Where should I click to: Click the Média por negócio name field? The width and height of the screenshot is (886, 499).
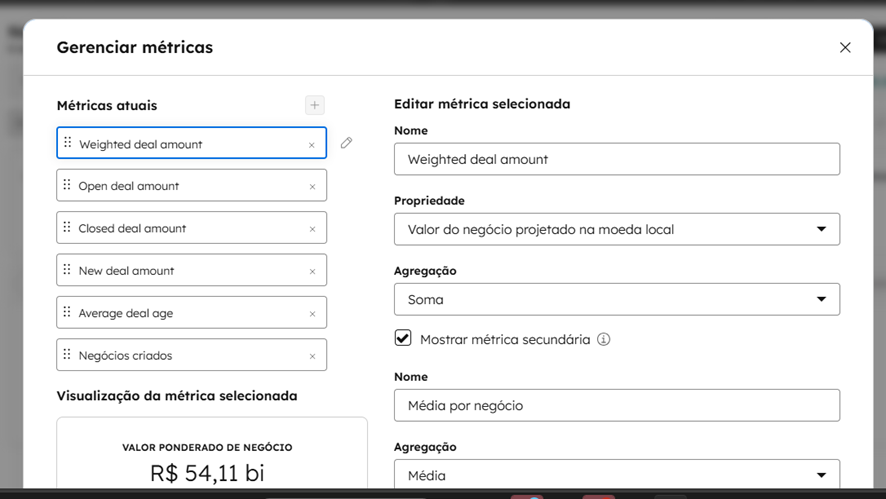(616, 405)
